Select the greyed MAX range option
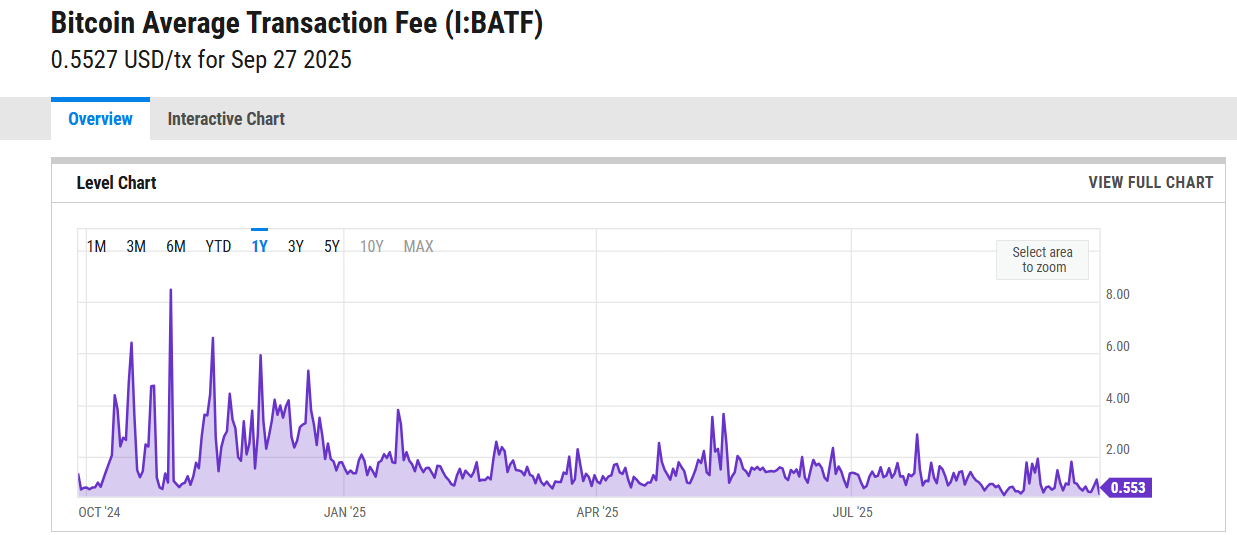This screenshot has width=1237, height=535. [418, 246]
